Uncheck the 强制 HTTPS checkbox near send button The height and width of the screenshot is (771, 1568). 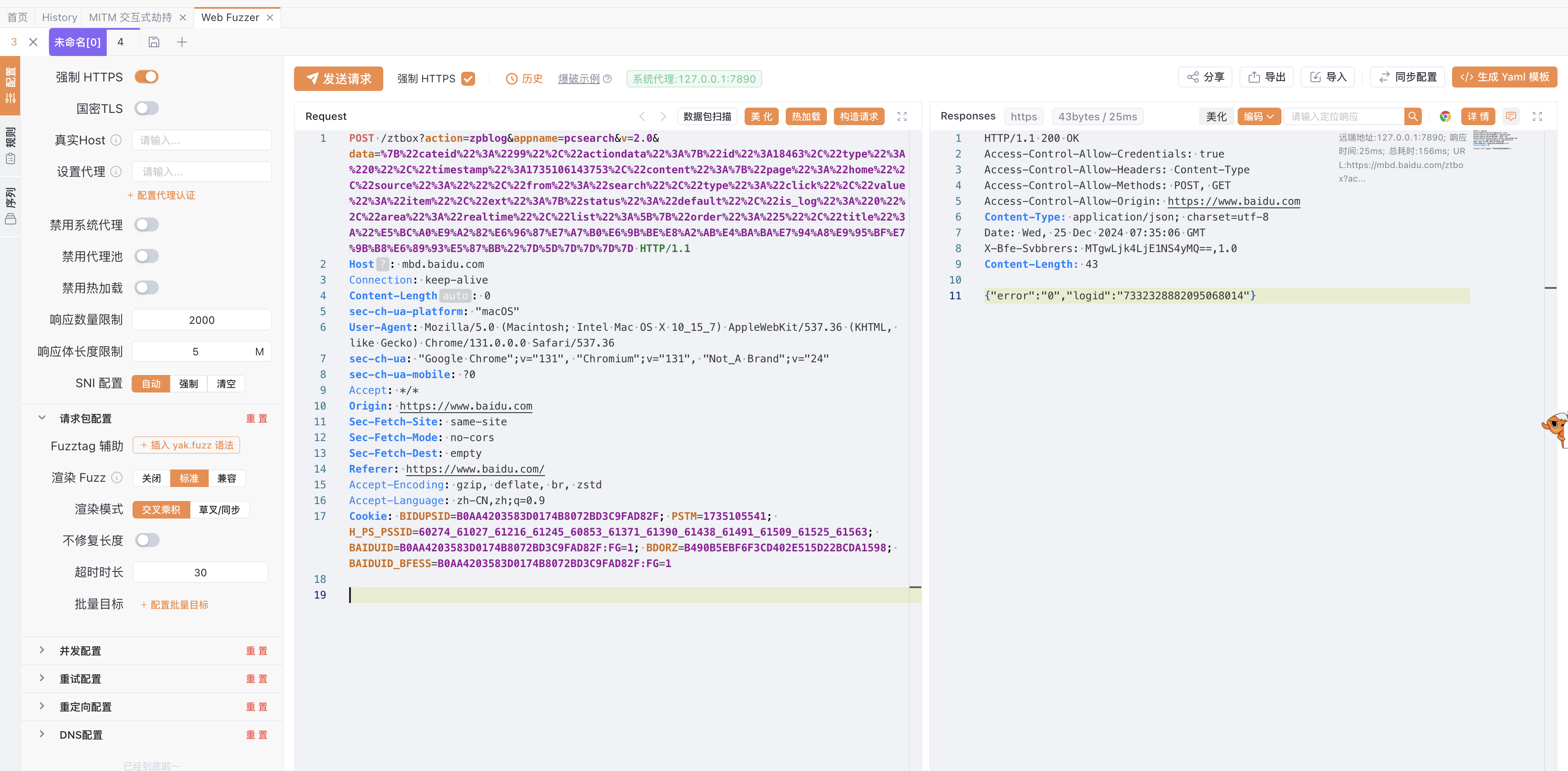point(468,79)
